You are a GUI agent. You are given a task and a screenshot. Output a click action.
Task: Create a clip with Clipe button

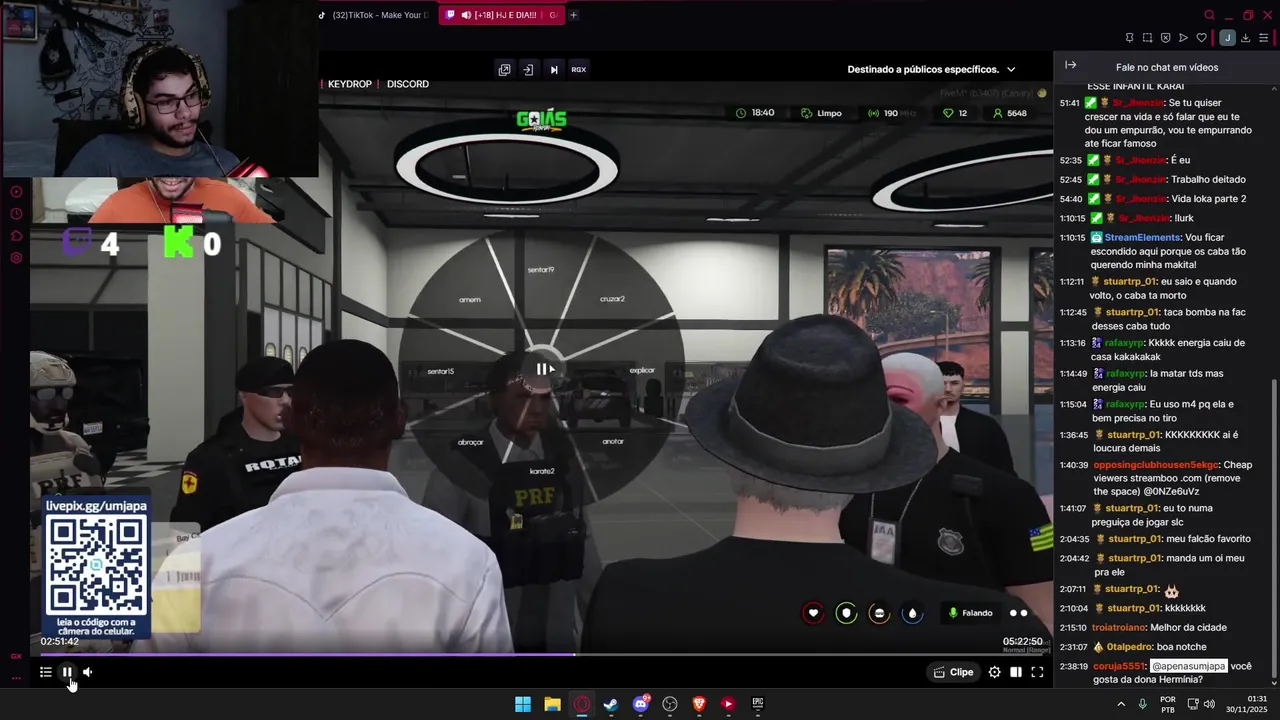coord(953,672)
